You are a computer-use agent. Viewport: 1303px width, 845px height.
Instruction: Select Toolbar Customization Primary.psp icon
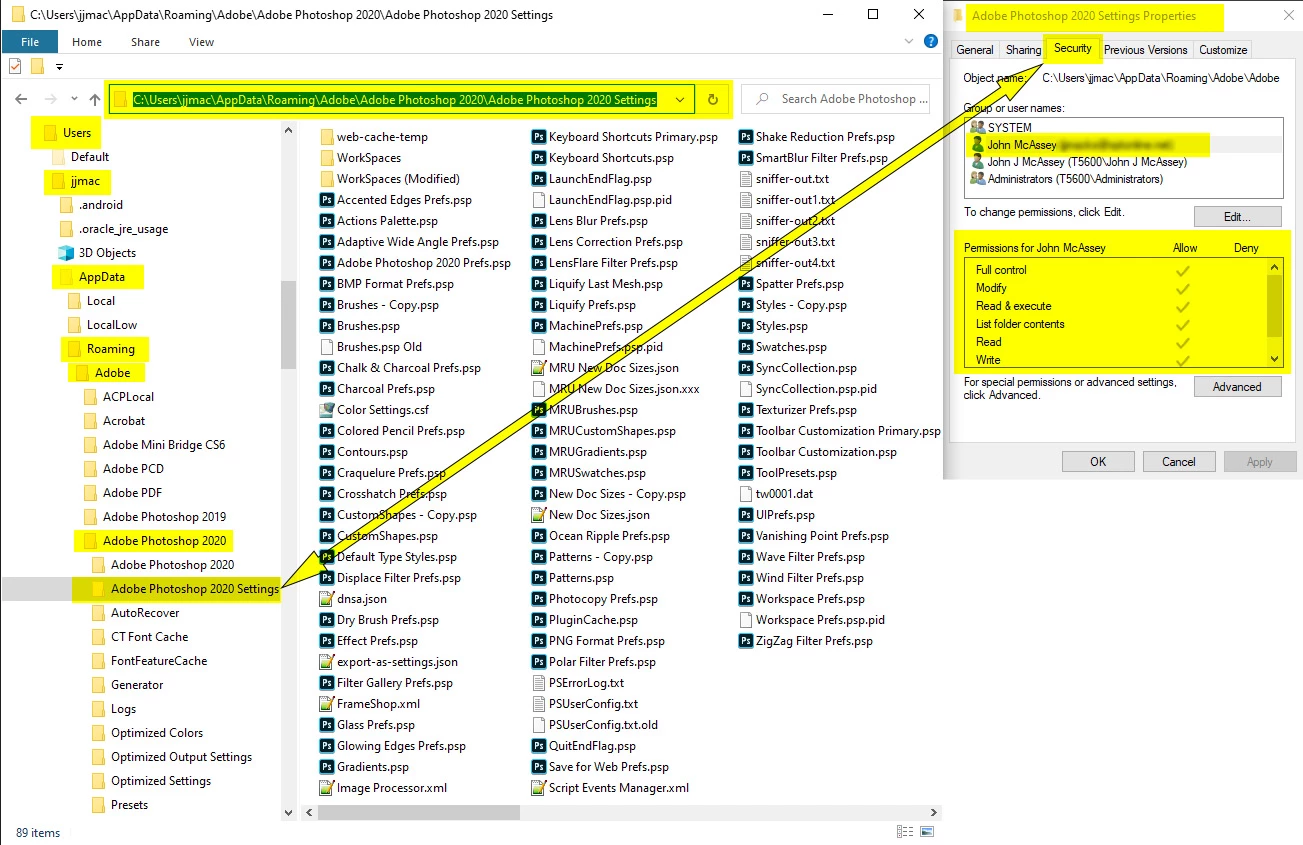pos(746,431)
